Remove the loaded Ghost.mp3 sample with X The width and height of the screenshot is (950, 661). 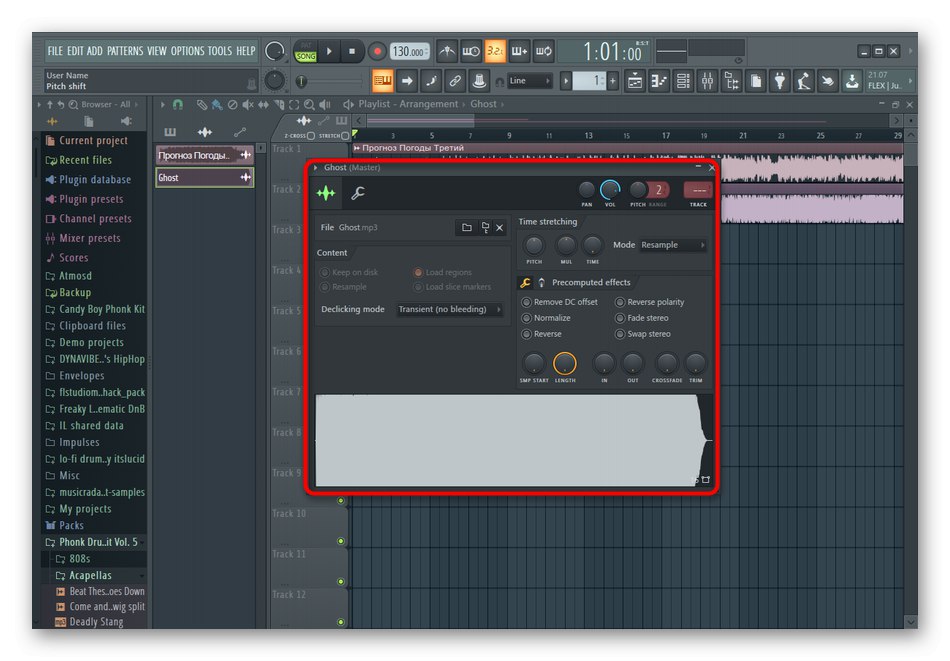500,228
